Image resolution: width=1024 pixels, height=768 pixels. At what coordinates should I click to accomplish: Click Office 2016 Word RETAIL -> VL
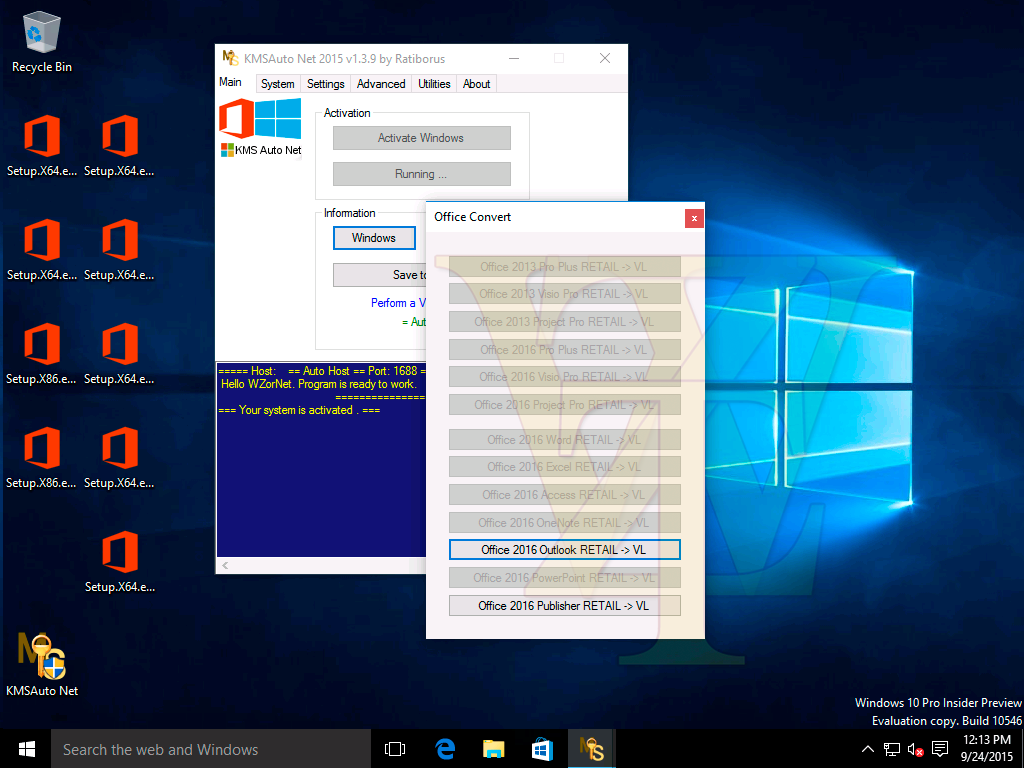tap(564, 440)
